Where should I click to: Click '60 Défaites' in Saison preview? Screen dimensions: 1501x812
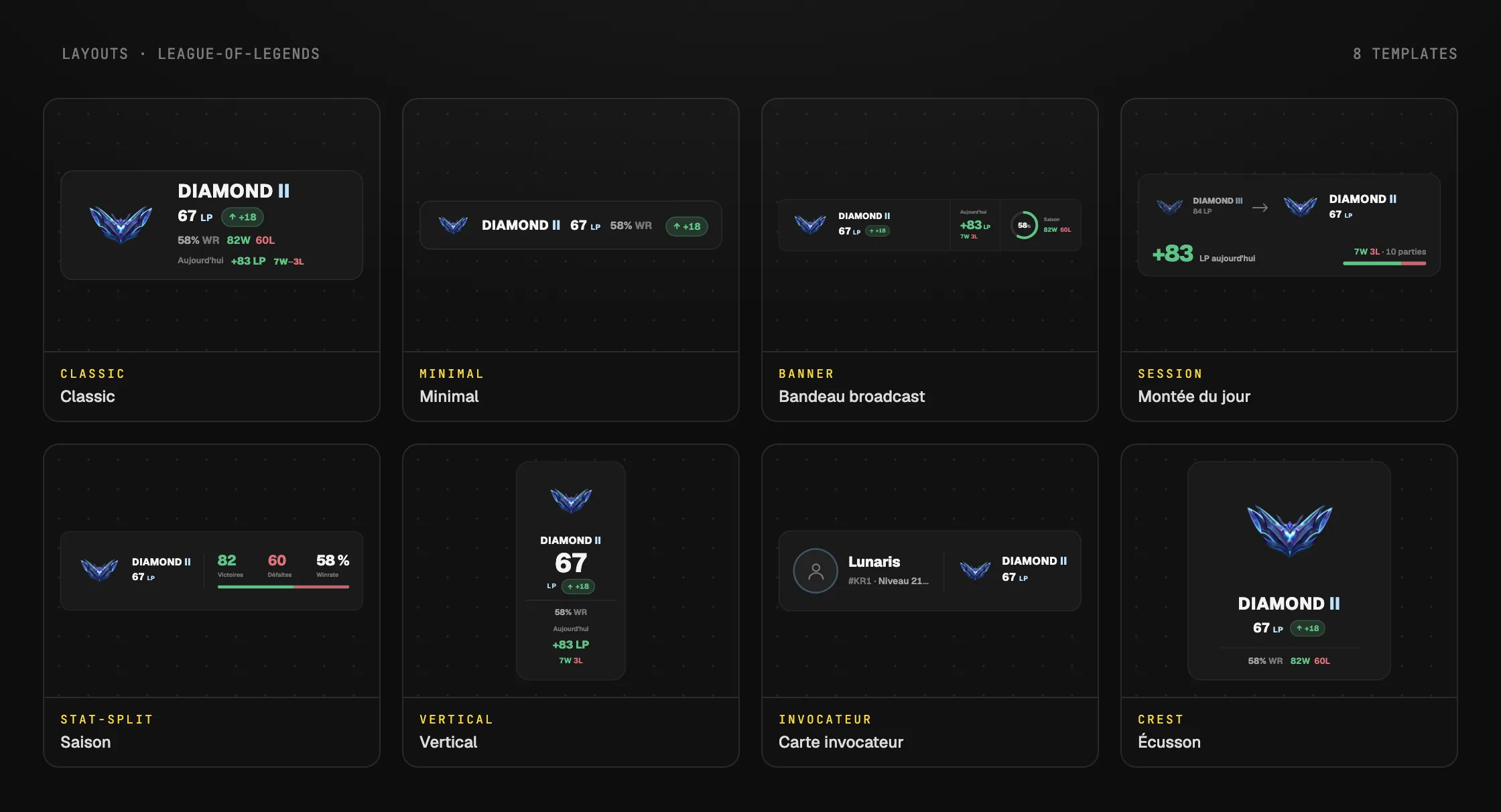[279, 565]
